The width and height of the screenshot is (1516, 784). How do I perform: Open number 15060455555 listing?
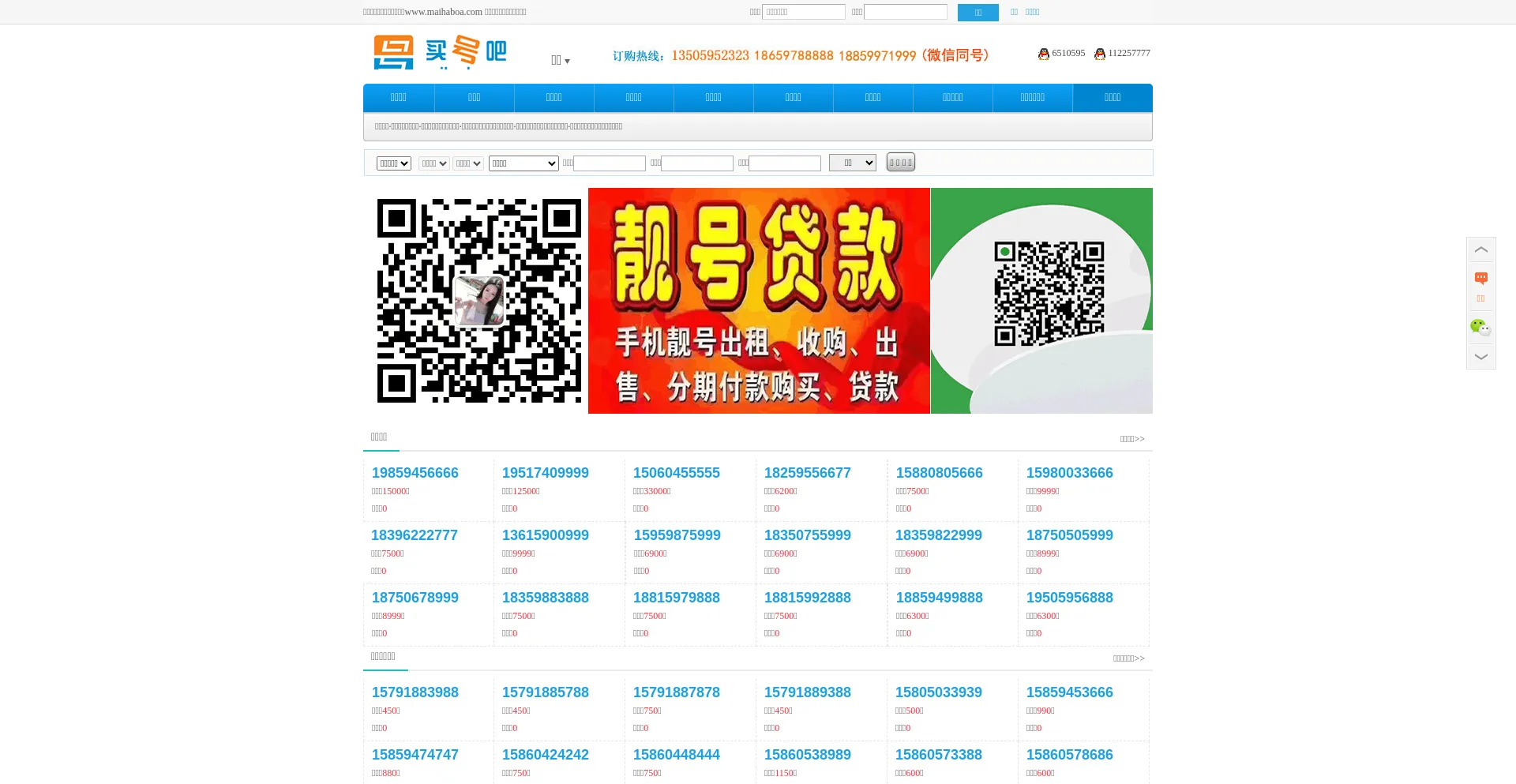point(677,473)
